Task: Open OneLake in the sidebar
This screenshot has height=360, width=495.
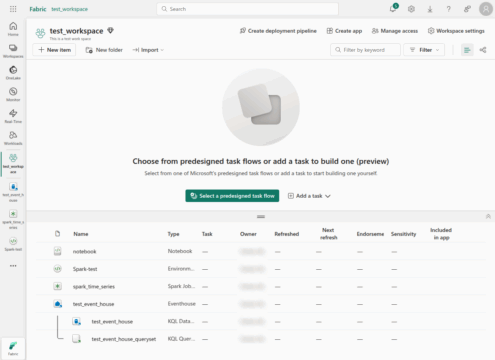Action: (13, 72)
